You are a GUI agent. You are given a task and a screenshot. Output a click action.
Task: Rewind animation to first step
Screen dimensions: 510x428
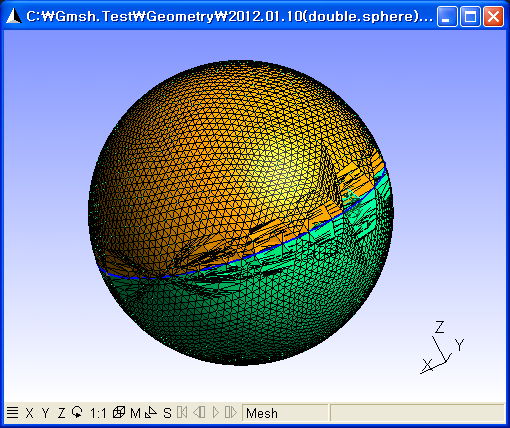182,412
